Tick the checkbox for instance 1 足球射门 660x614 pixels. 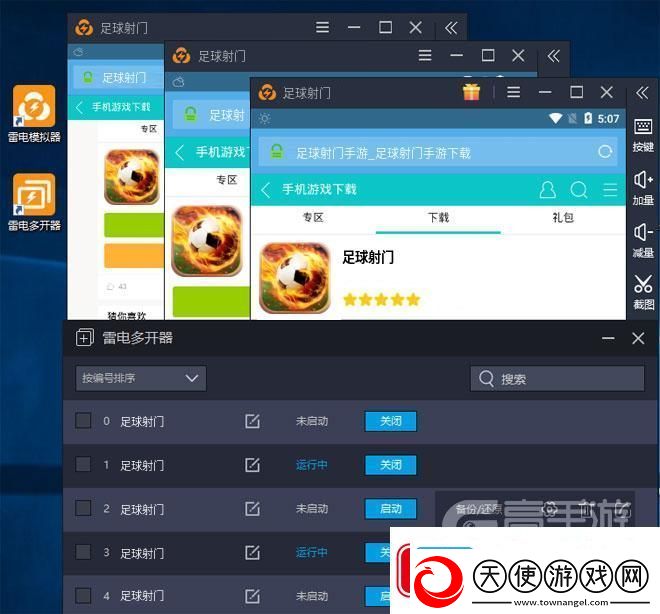(x=83, y=464)
